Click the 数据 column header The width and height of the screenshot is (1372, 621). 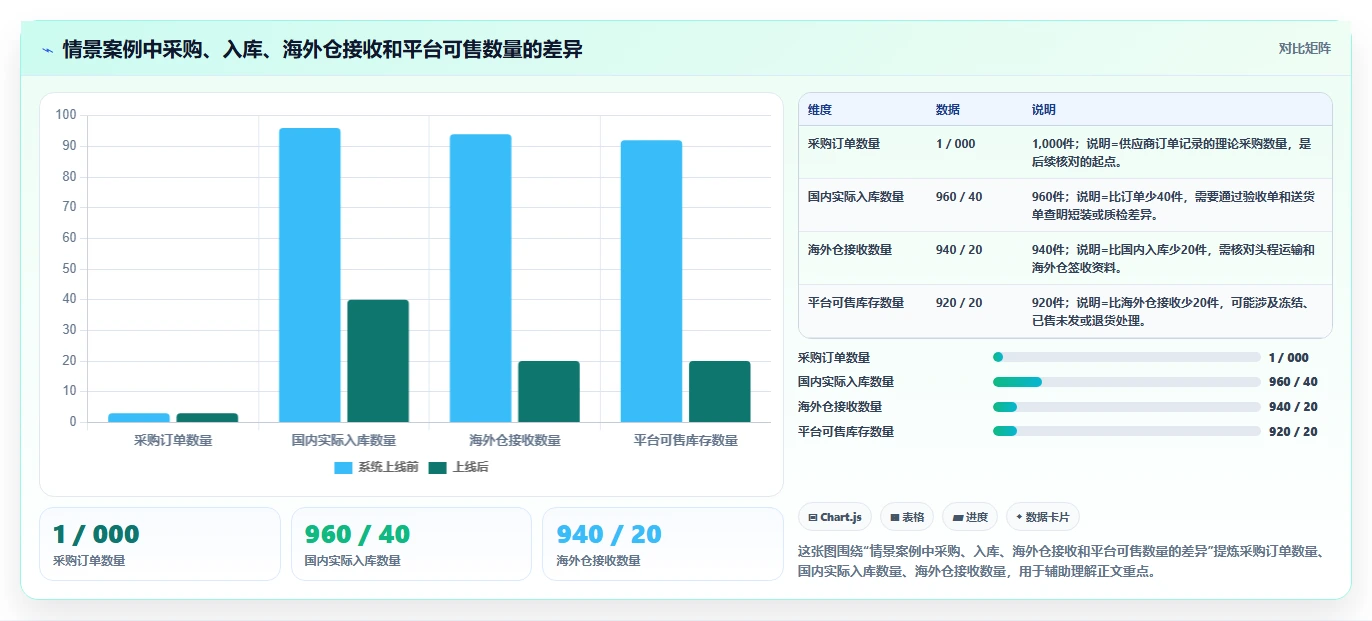point(948,110)
